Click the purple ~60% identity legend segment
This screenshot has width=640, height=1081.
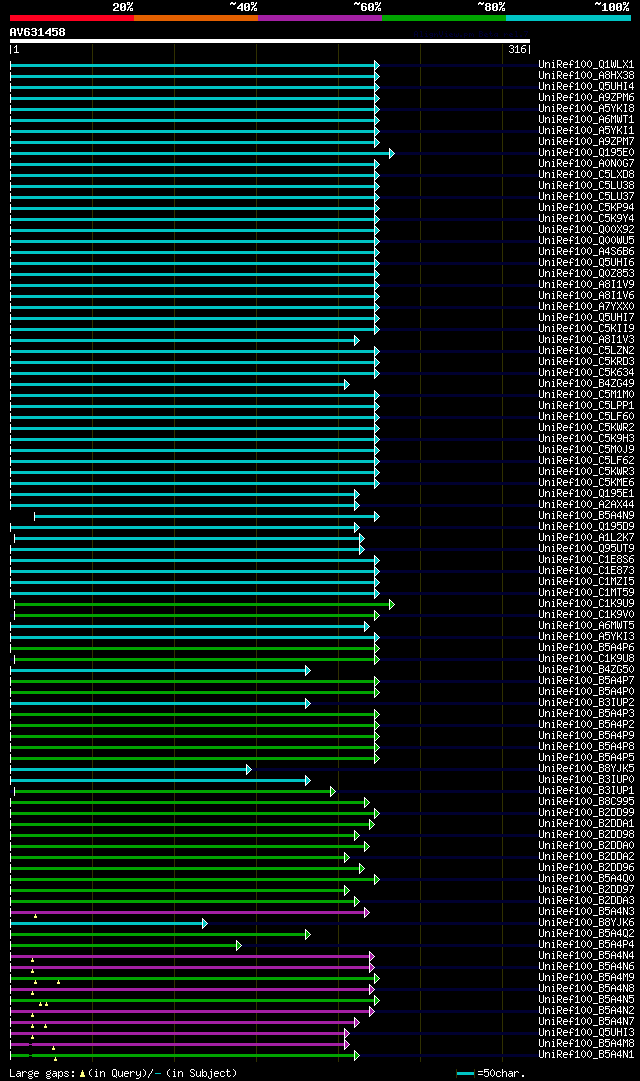tap(320, 18)
